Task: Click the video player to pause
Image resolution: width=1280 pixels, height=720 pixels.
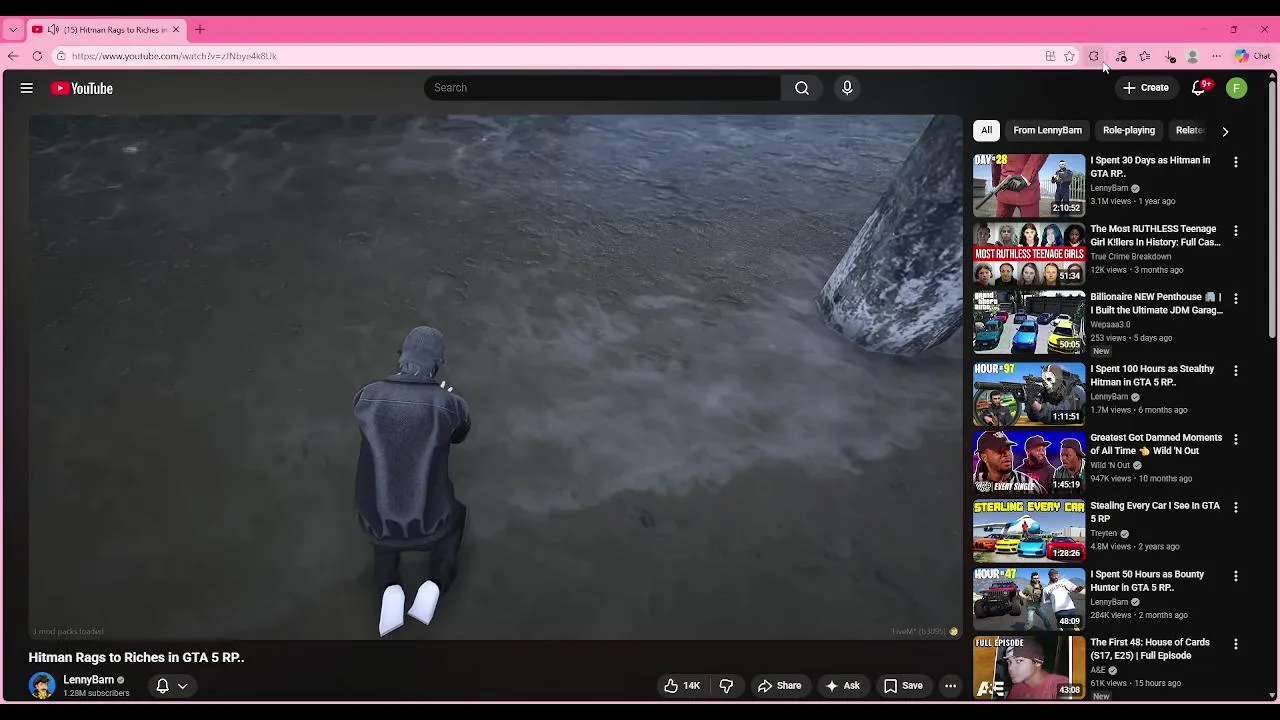Action: [x=495, y=377]
